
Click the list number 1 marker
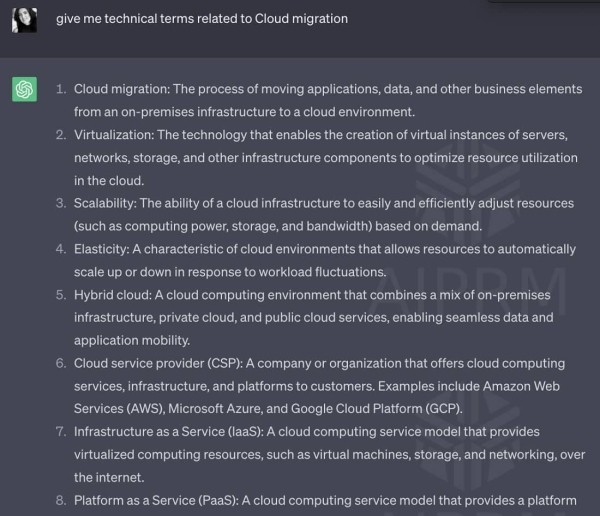point(61,89)
